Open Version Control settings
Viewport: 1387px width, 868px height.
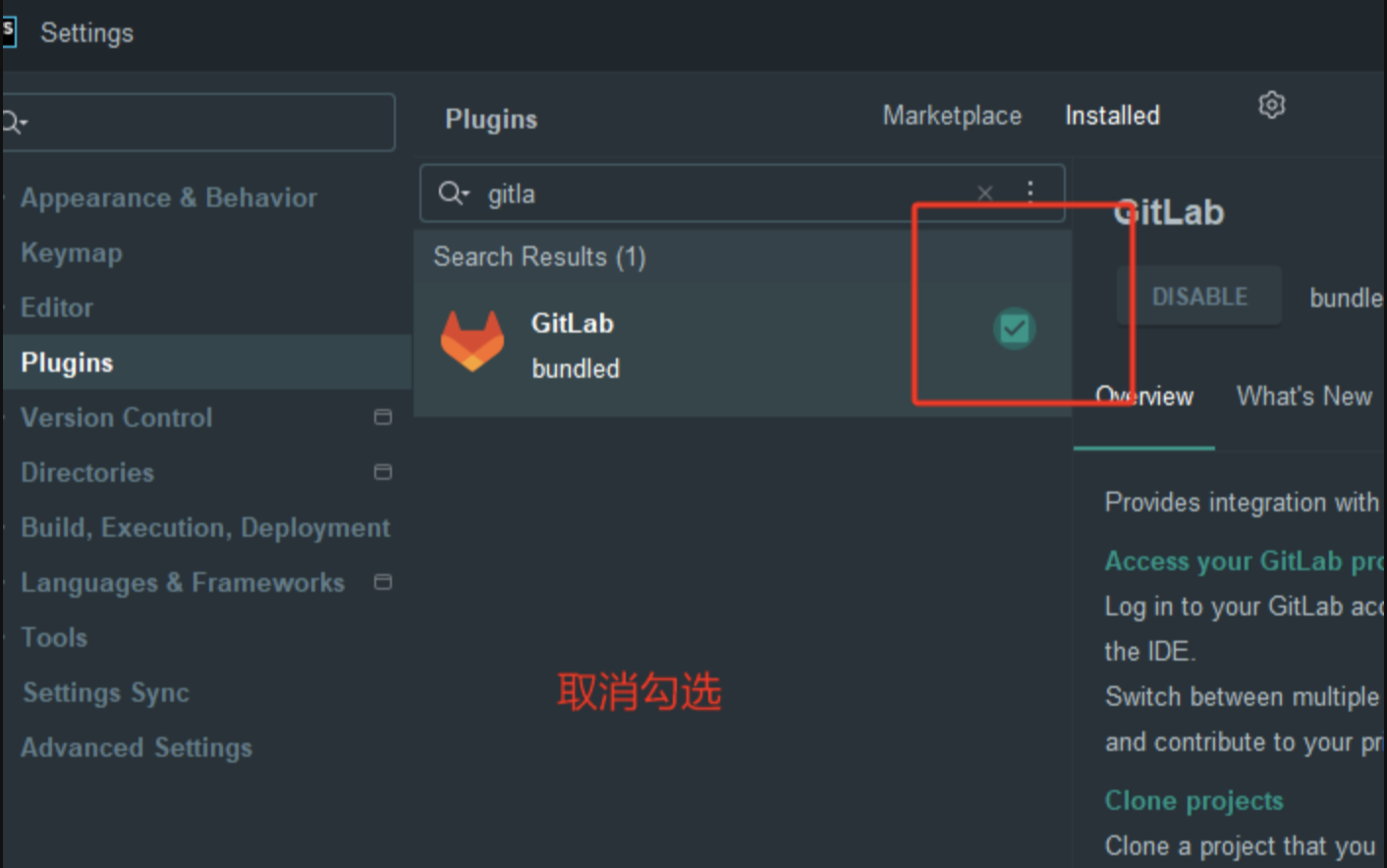pyautogui.click(x=116, y=418)
